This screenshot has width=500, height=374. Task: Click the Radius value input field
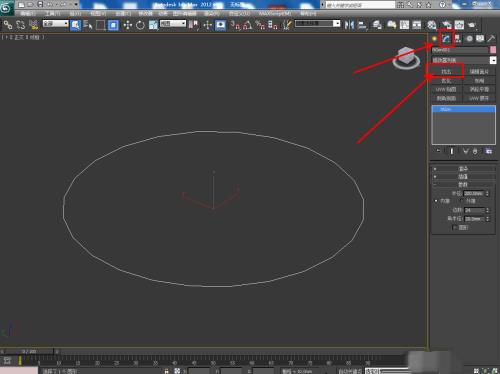[474, 194]
